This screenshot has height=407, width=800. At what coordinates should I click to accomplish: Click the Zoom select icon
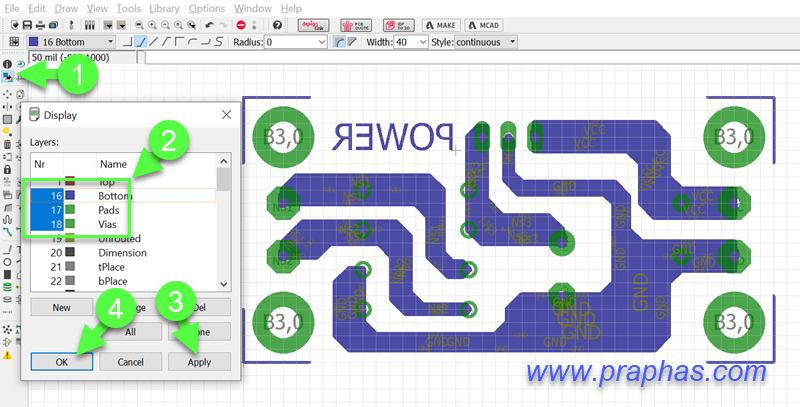coord(191,25)
